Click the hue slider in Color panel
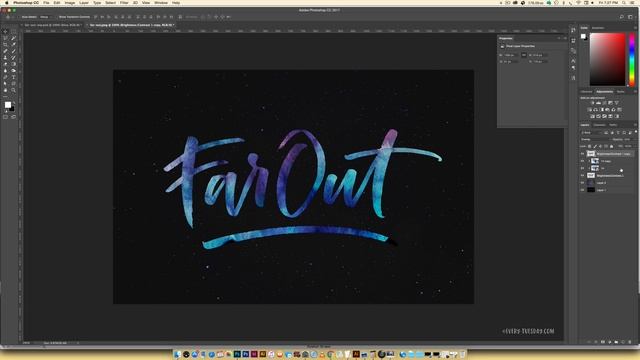640x360 pixels. pos(632,59)
